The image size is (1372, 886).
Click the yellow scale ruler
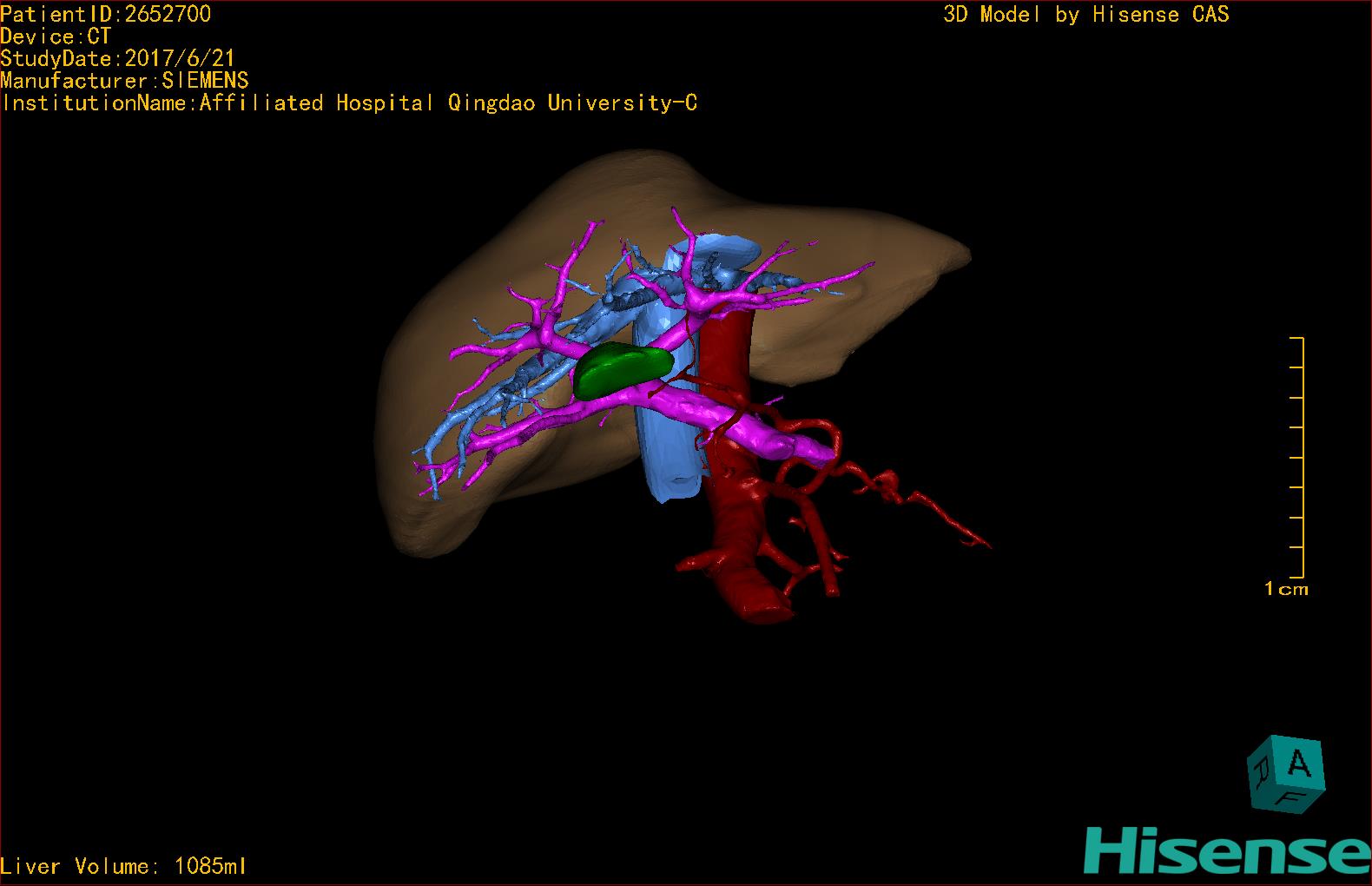click(x=1297, y=457)
